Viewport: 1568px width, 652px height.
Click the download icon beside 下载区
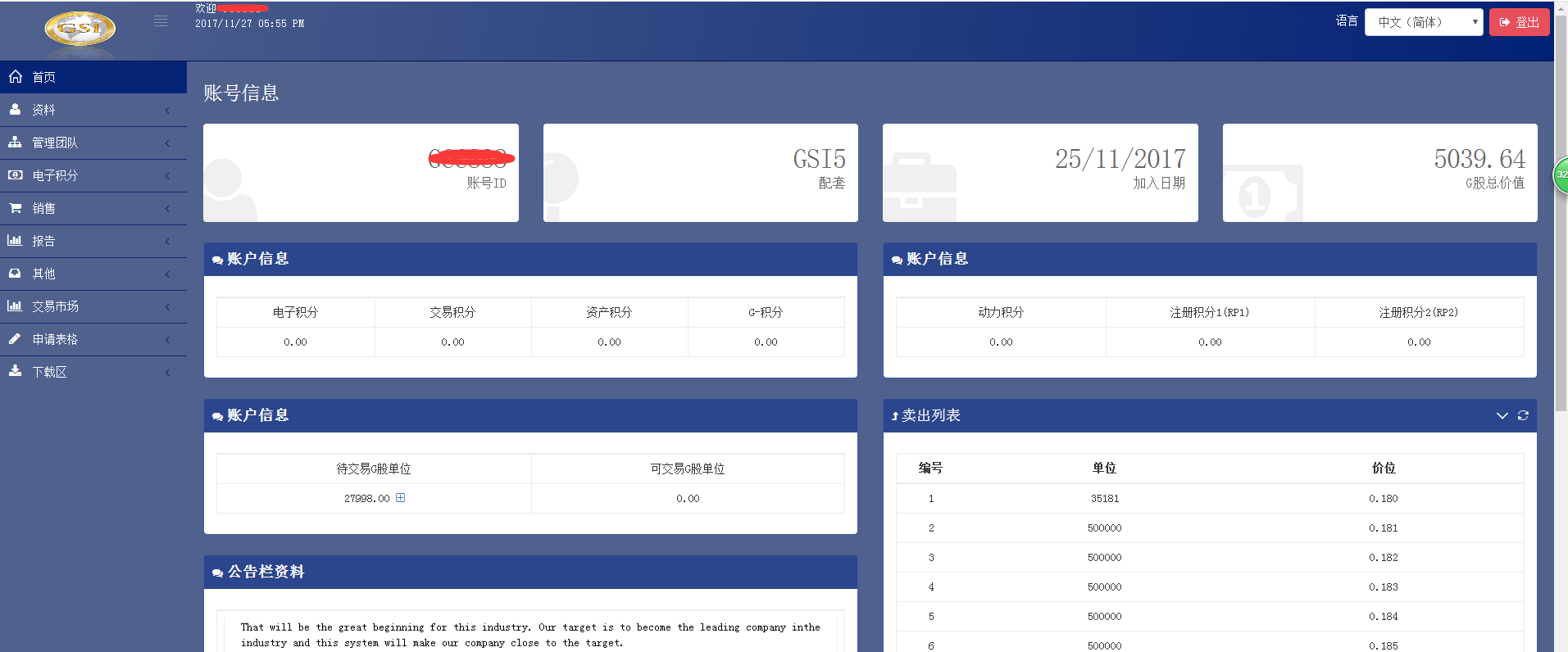pos(15,371)
